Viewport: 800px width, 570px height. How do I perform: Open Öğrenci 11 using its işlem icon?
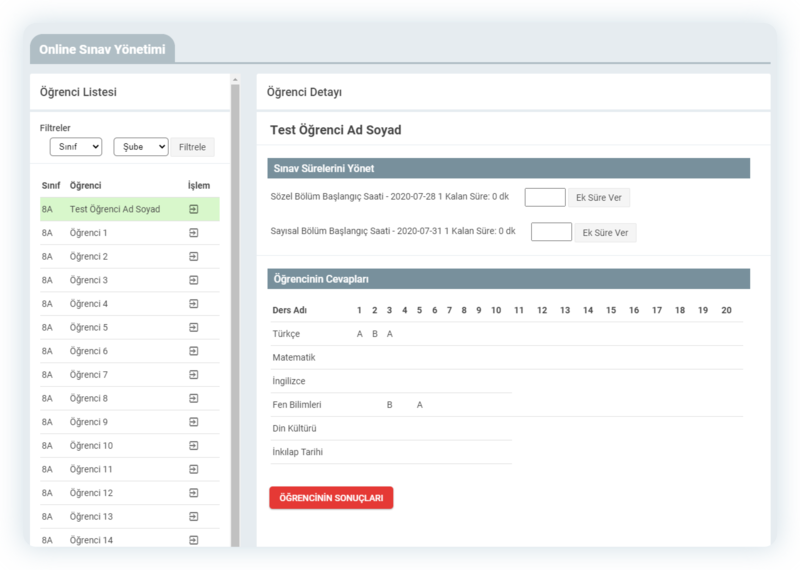tap(193, 469)
